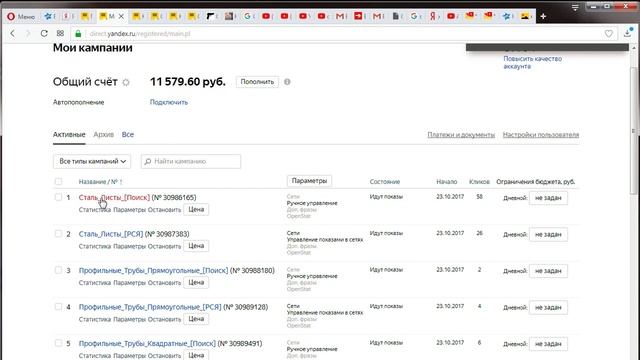Screen dimensions: 640x360
Task: Set daily budget не задан for campaign 5
Action: 548,344
